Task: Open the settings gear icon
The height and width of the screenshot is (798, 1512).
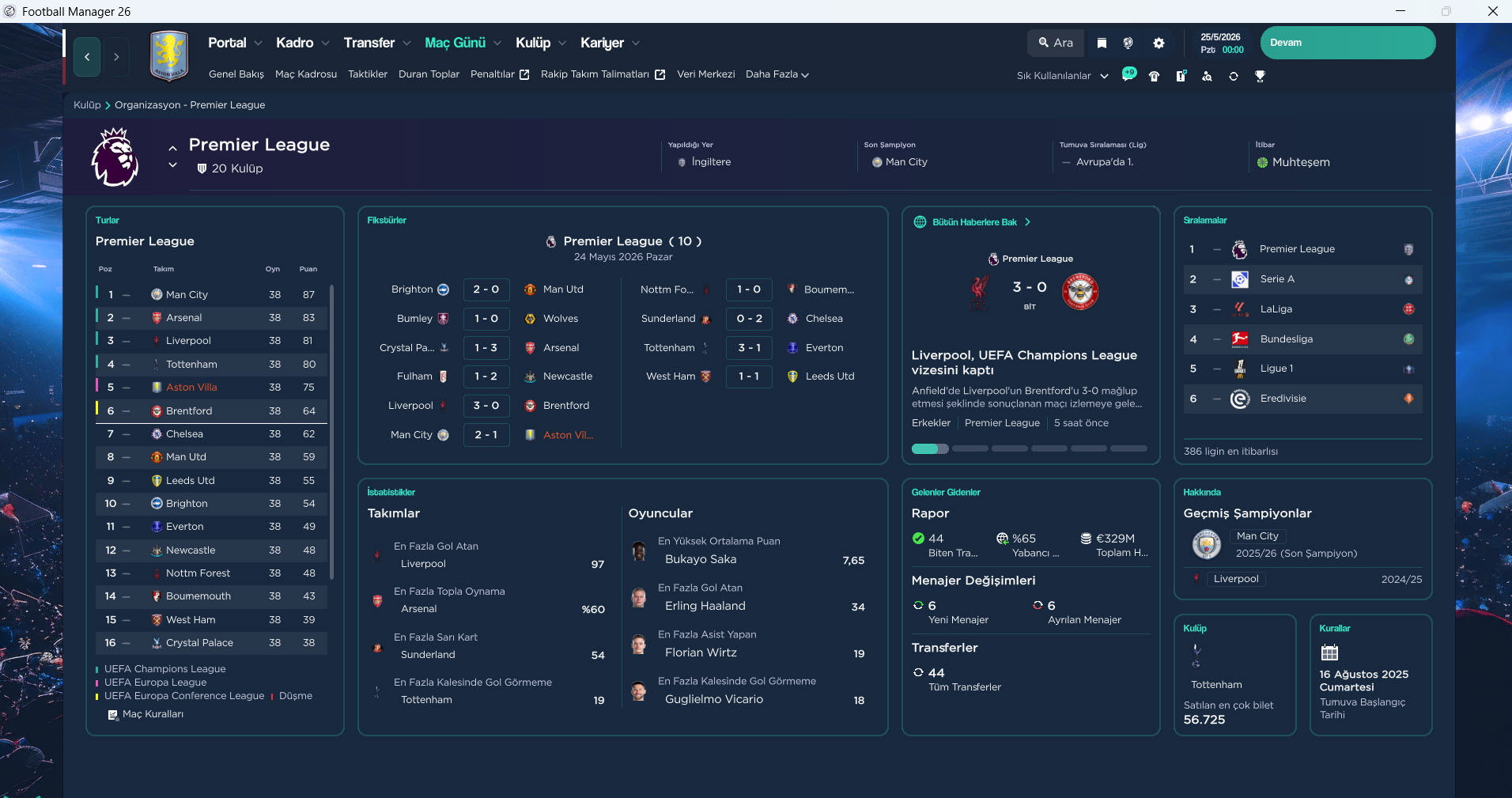Action: [x=1159, y=43]
